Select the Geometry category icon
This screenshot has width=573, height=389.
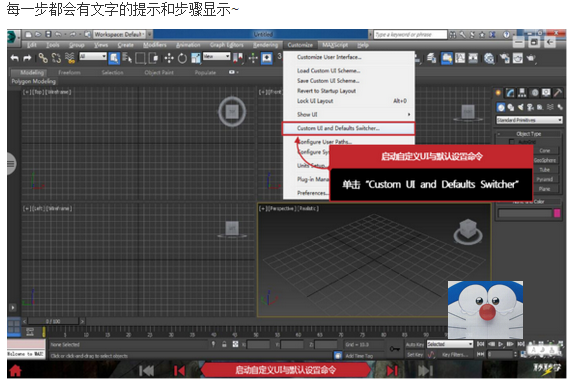tap(501, 107)
